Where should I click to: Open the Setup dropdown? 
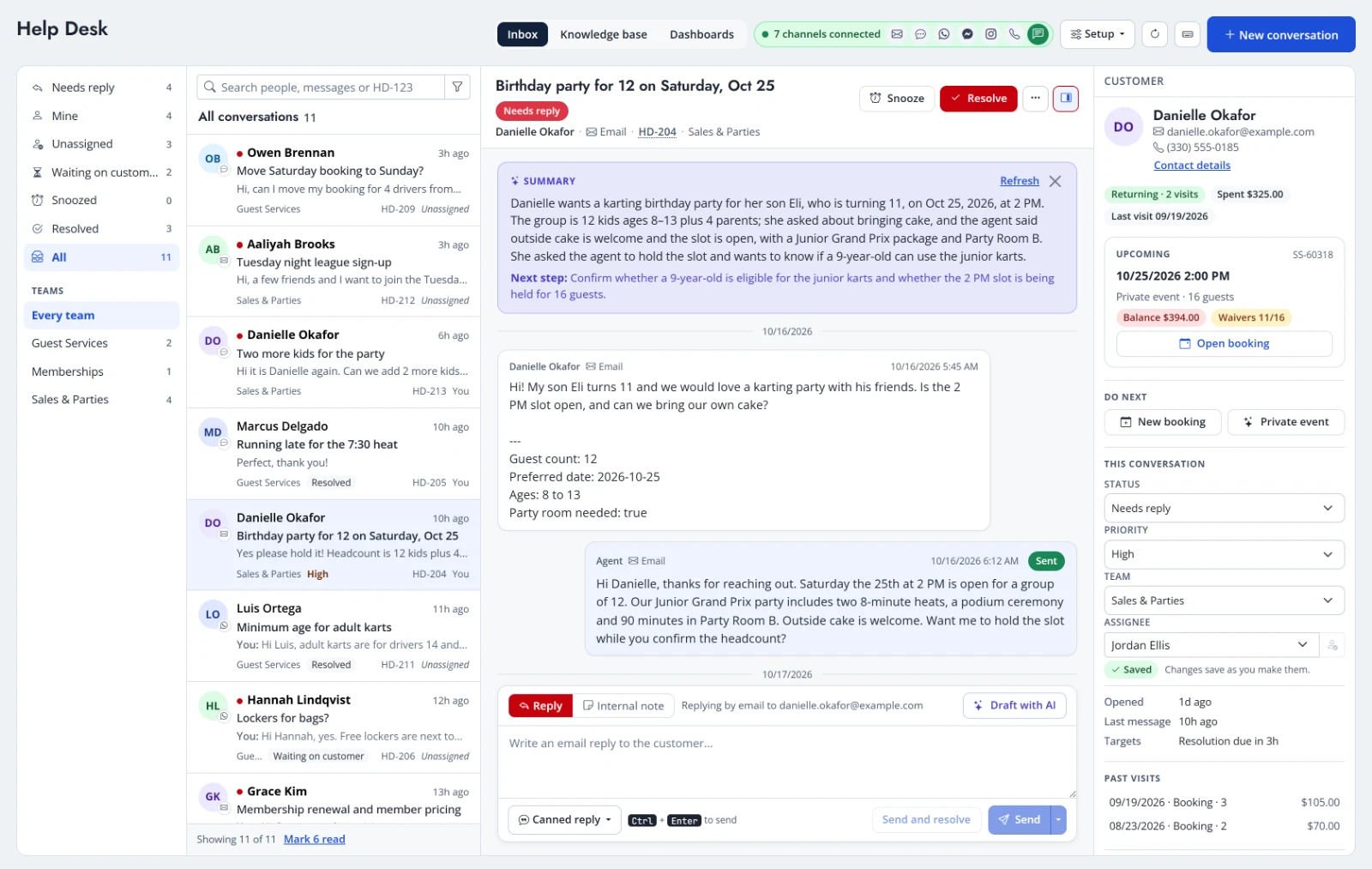point(1098,34)
